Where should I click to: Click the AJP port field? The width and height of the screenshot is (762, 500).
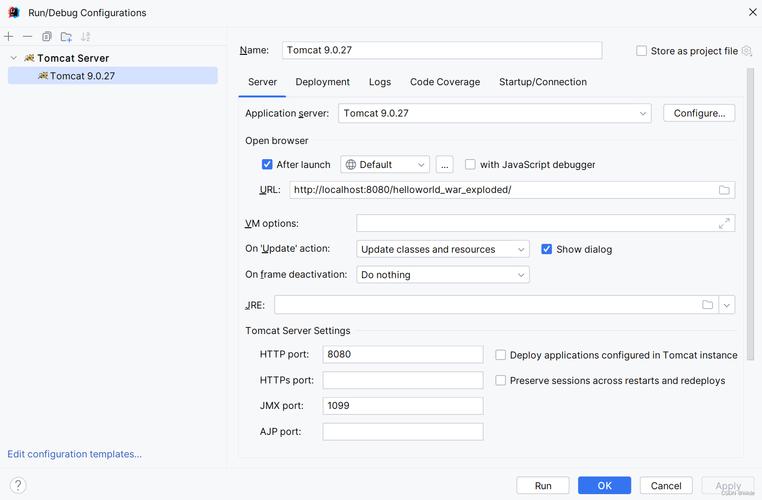[x=403, y=431]
